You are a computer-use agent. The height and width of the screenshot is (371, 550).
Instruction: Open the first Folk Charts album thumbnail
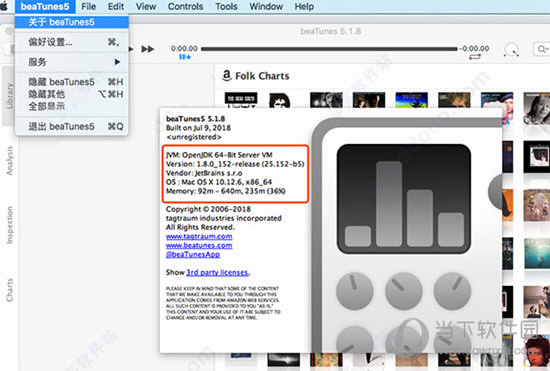(x=241, y=100)
